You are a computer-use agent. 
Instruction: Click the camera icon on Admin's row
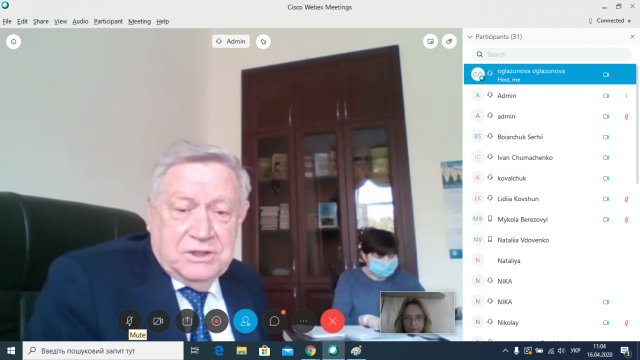pos(606,96)
